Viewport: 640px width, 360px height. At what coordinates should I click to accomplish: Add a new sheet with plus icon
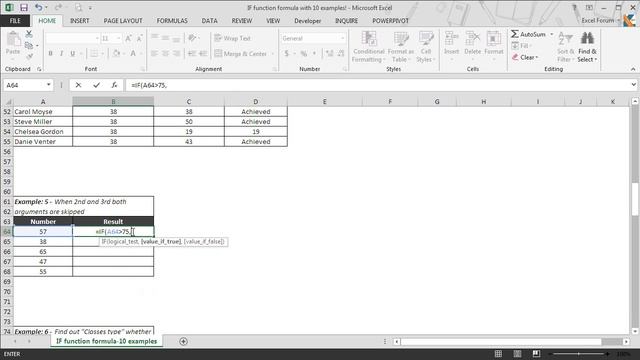tap(183, 341)
